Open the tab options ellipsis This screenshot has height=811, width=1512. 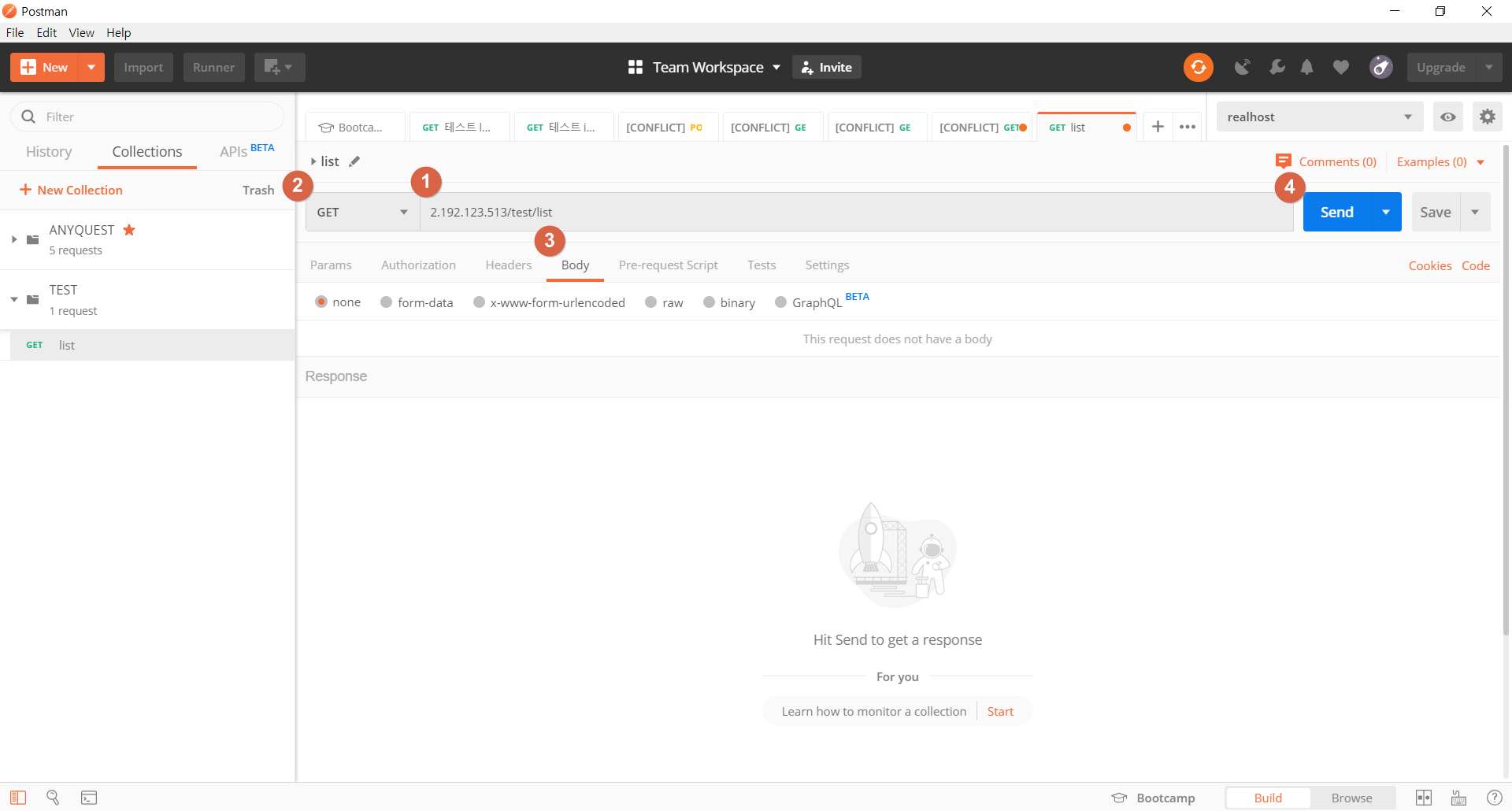[1188, 127]
